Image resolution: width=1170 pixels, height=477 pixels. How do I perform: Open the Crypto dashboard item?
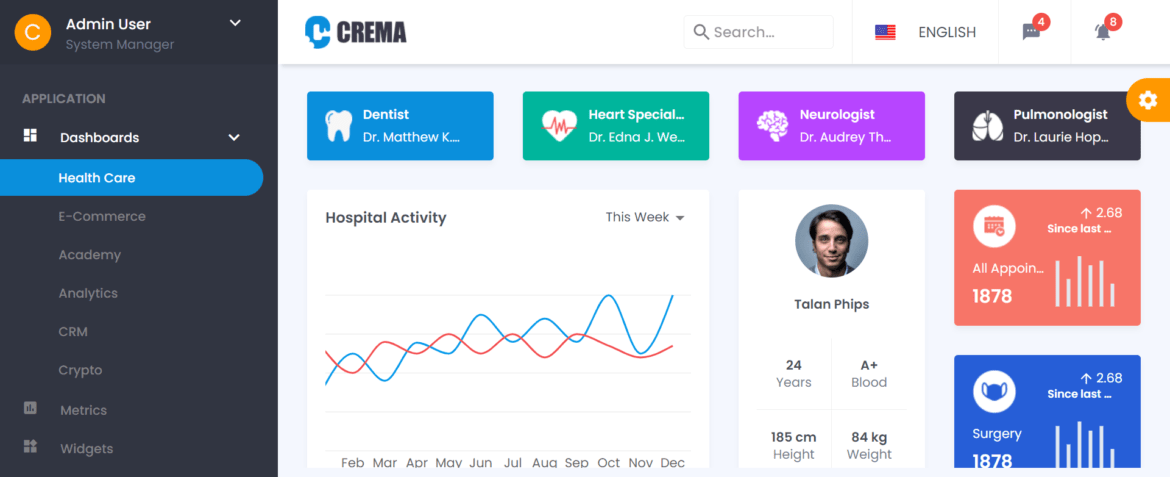click(x=81, y=370)
